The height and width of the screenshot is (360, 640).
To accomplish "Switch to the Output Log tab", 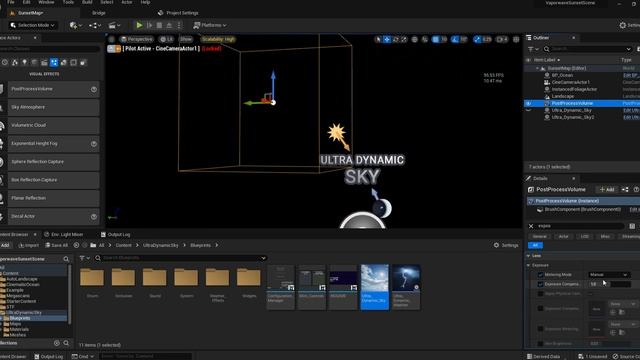I will click(116, 235).
